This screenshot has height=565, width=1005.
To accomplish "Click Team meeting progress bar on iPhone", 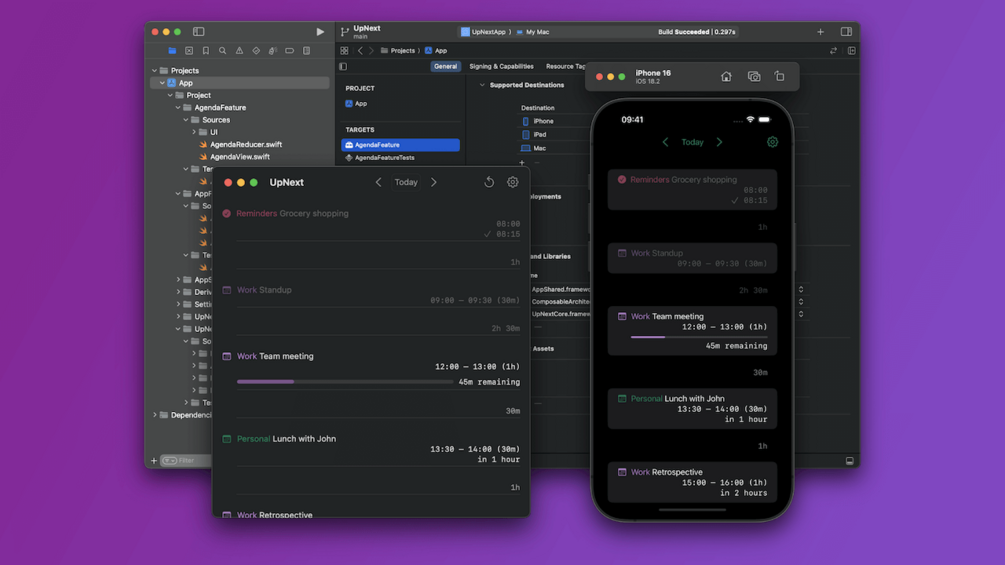I will [x=699, y=337].
